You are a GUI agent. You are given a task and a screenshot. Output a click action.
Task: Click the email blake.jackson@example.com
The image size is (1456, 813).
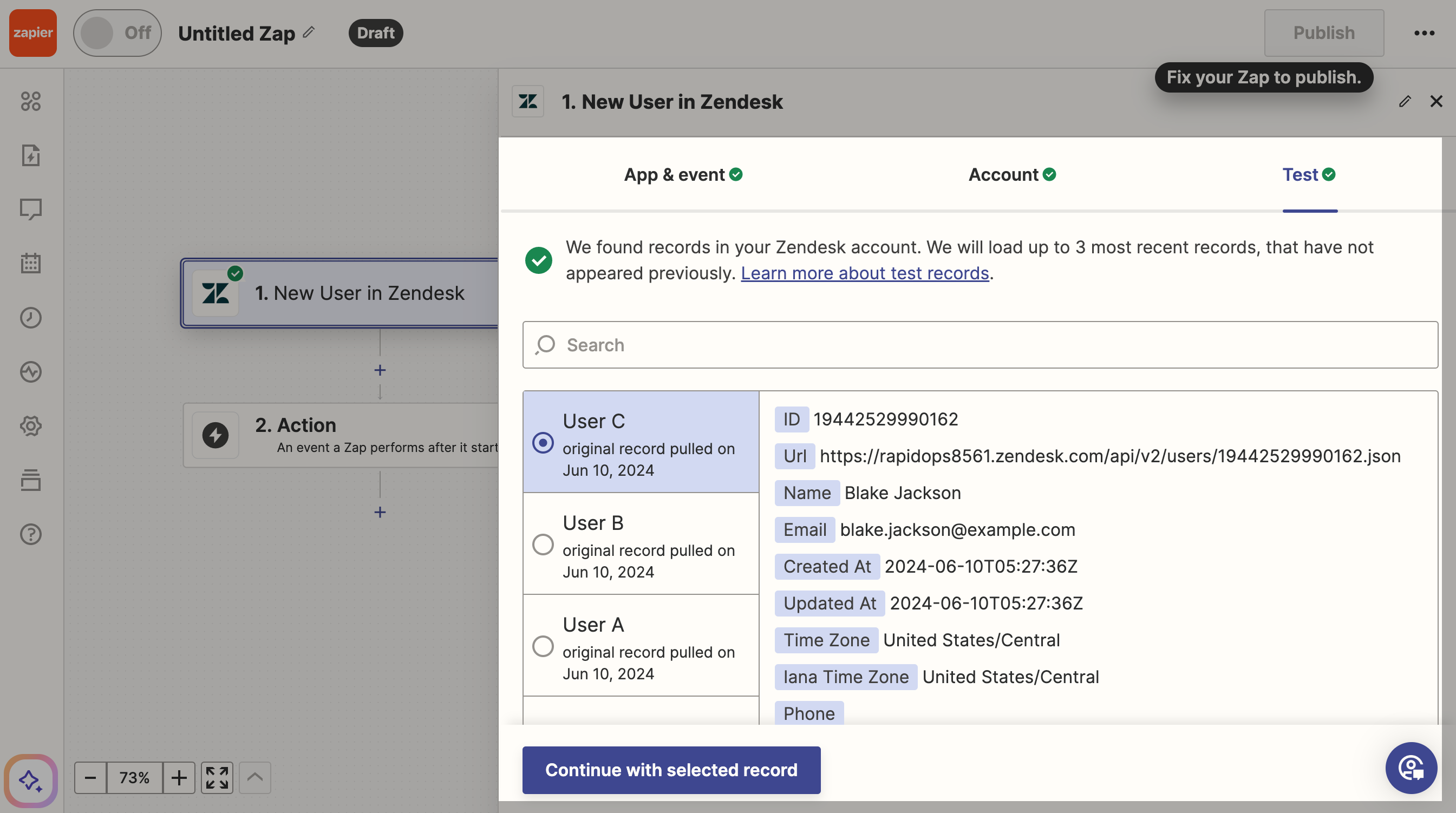point(957,529)
